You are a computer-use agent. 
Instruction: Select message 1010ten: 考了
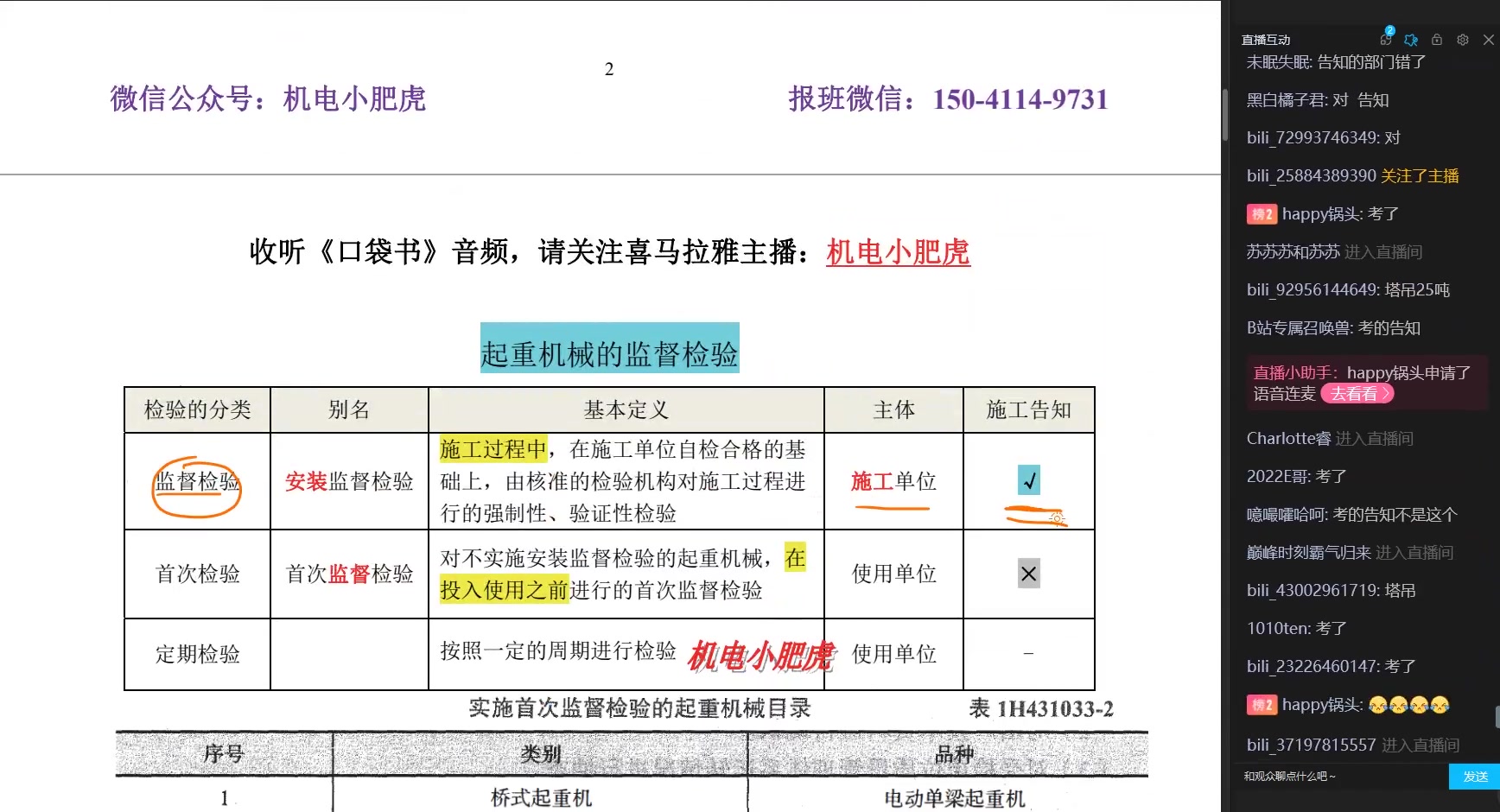coord(1296,629)
